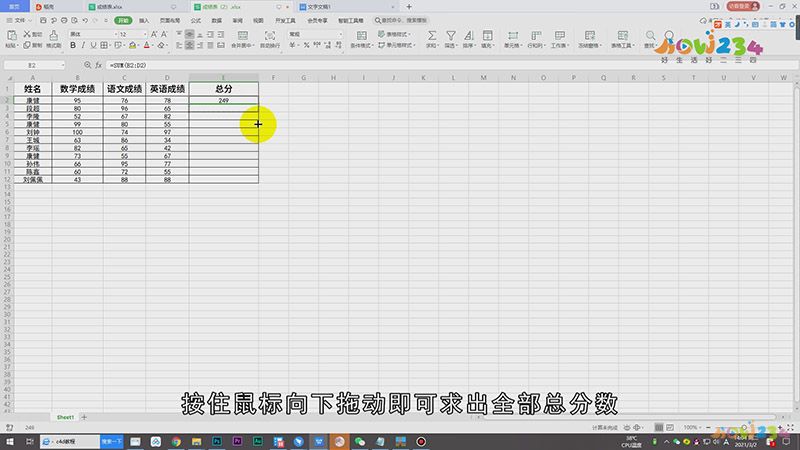The image size is (800, 450).
Task: Switch to the Page Layout (页面布局) tab
Action: (170, 20)
